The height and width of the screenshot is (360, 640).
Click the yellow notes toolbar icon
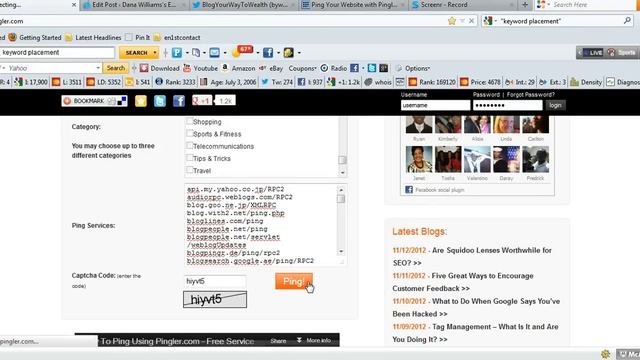click(x=288, y=53)
